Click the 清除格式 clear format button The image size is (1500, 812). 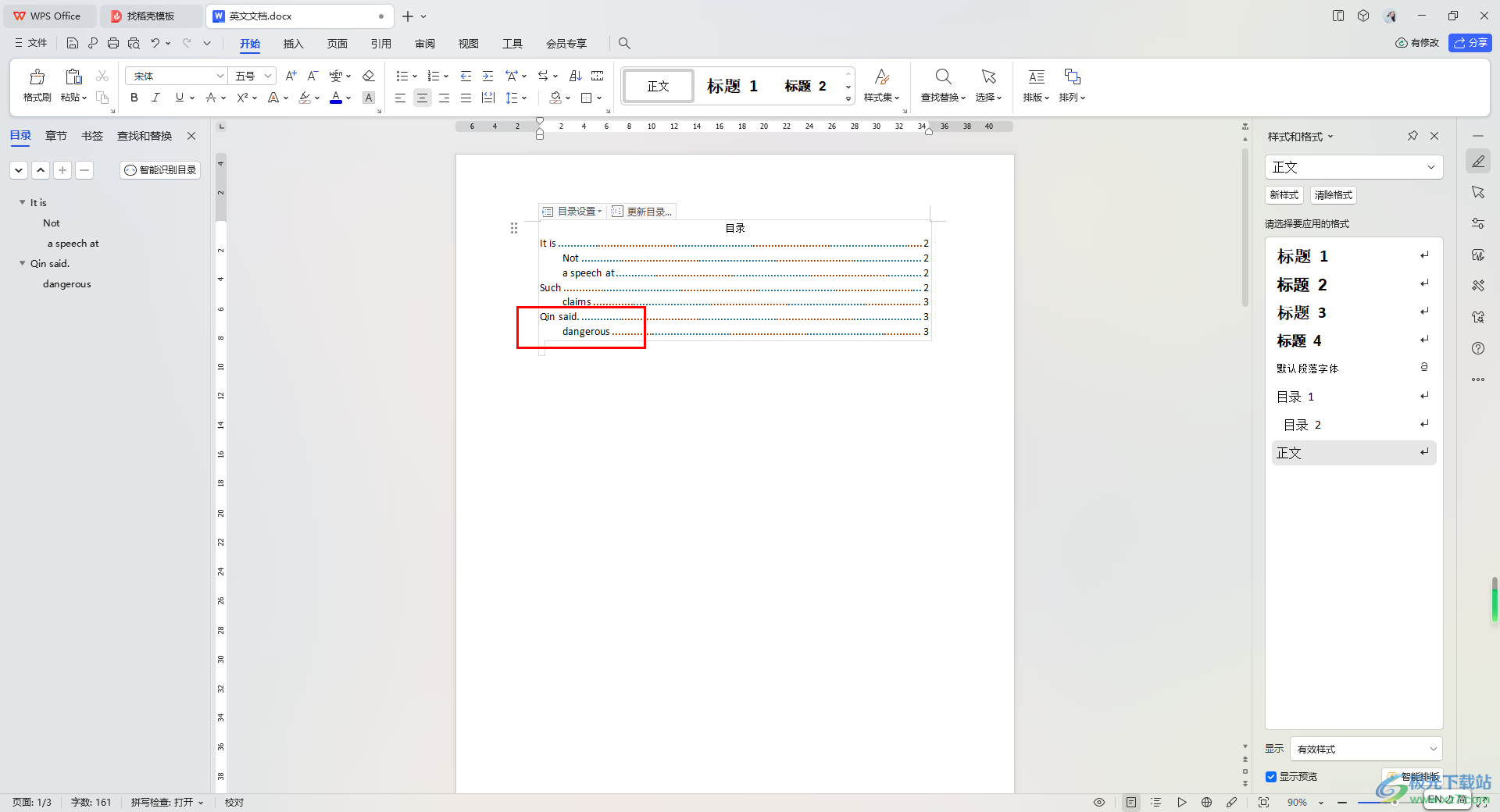(x=1333, y=195)
